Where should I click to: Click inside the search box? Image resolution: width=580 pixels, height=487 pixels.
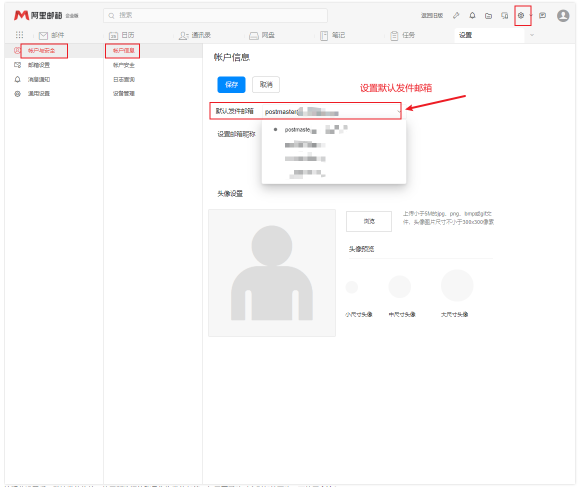pyautogui.click(x=215, y=16)
